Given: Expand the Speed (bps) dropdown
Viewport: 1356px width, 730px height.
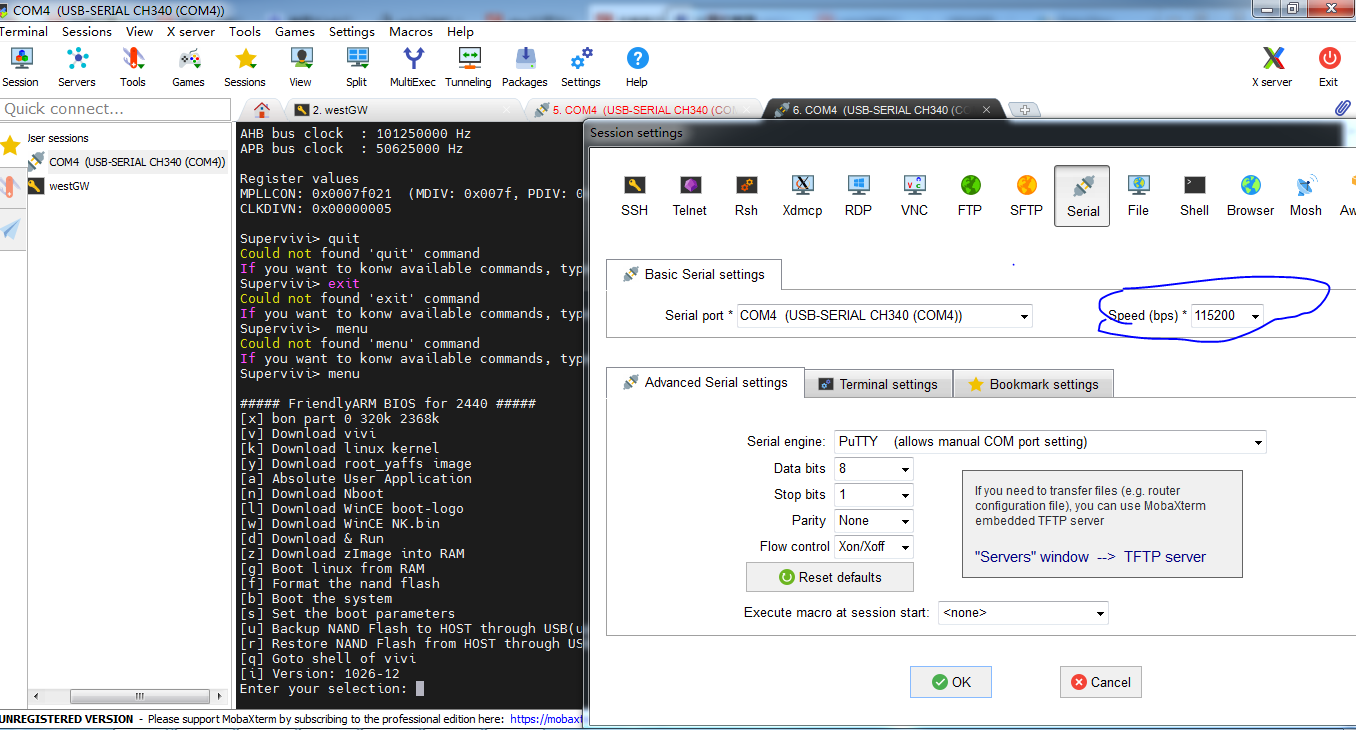Looking at the screenshot, I should coord(1253,315).
